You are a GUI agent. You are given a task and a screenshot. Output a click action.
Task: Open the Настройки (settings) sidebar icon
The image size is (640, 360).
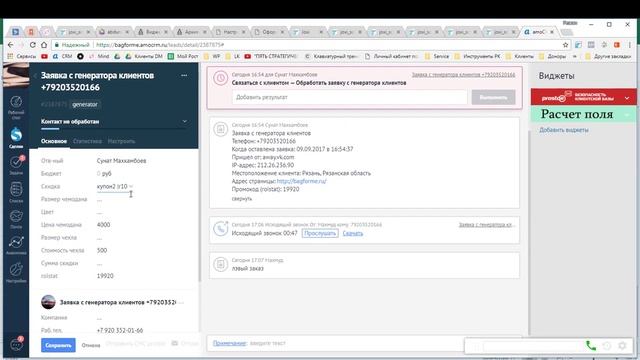point(16,272)
